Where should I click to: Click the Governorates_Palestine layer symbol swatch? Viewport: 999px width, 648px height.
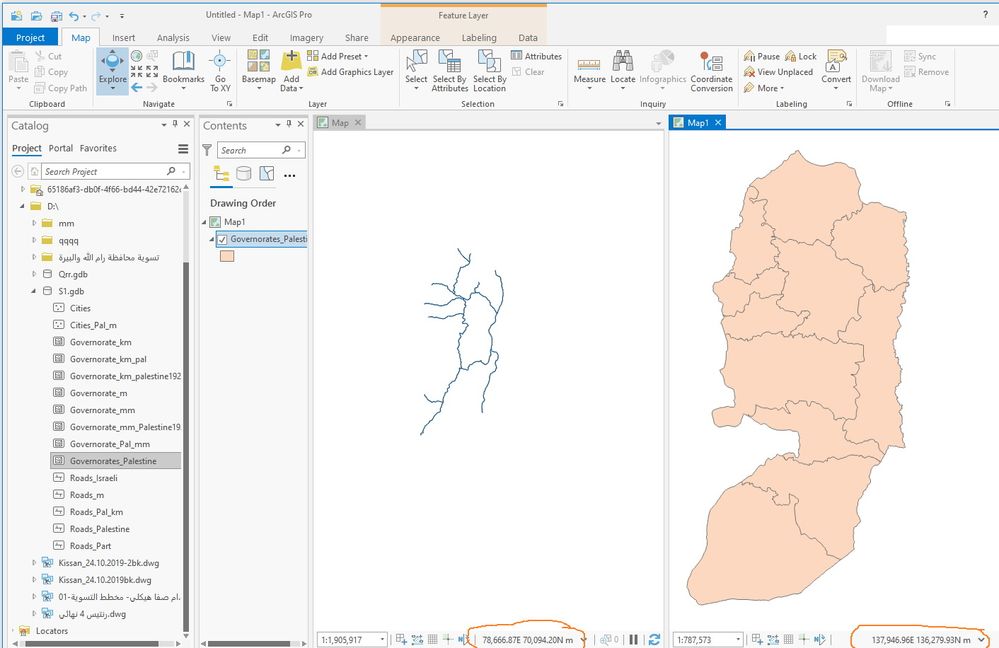coord(227,256)
